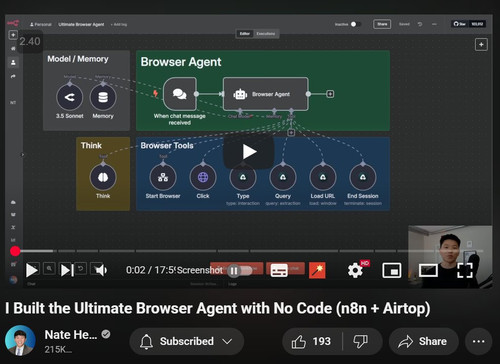The width and height of the screenshot is (500, 364).
Task: Click the Share button below the video
Action: 423,341
